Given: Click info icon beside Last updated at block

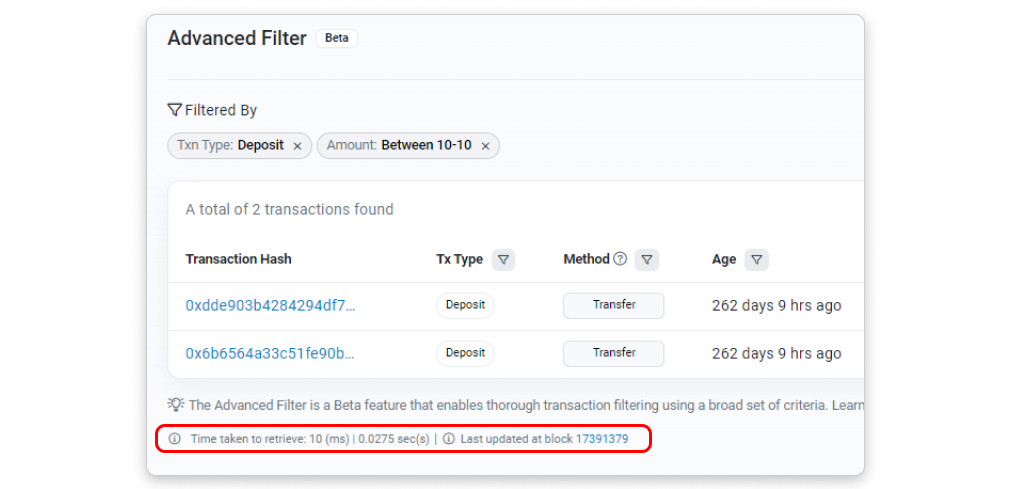Looking at the screenshot, I should (449, 438).
